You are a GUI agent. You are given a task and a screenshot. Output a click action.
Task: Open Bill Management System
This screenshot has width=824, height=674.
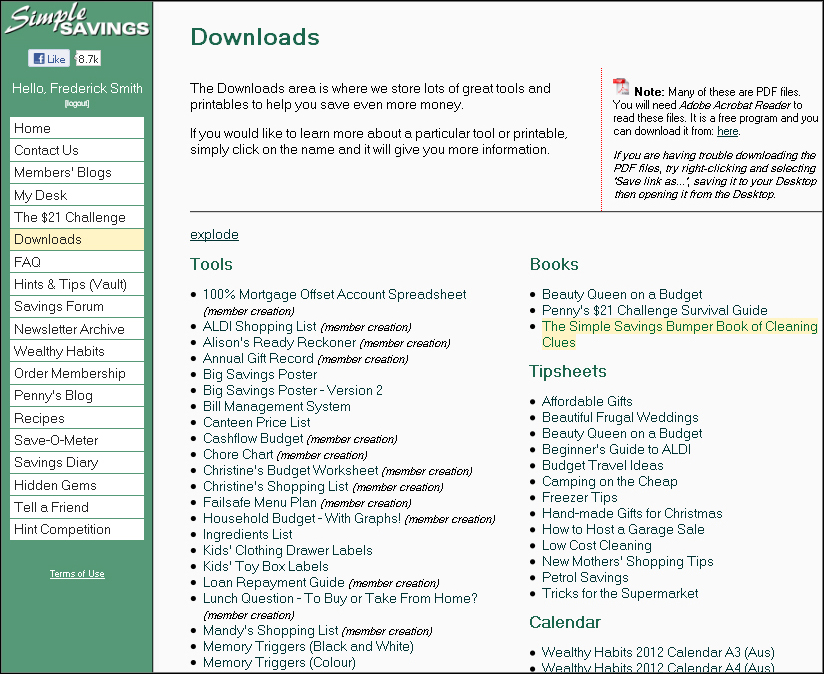tap(277, 407)
